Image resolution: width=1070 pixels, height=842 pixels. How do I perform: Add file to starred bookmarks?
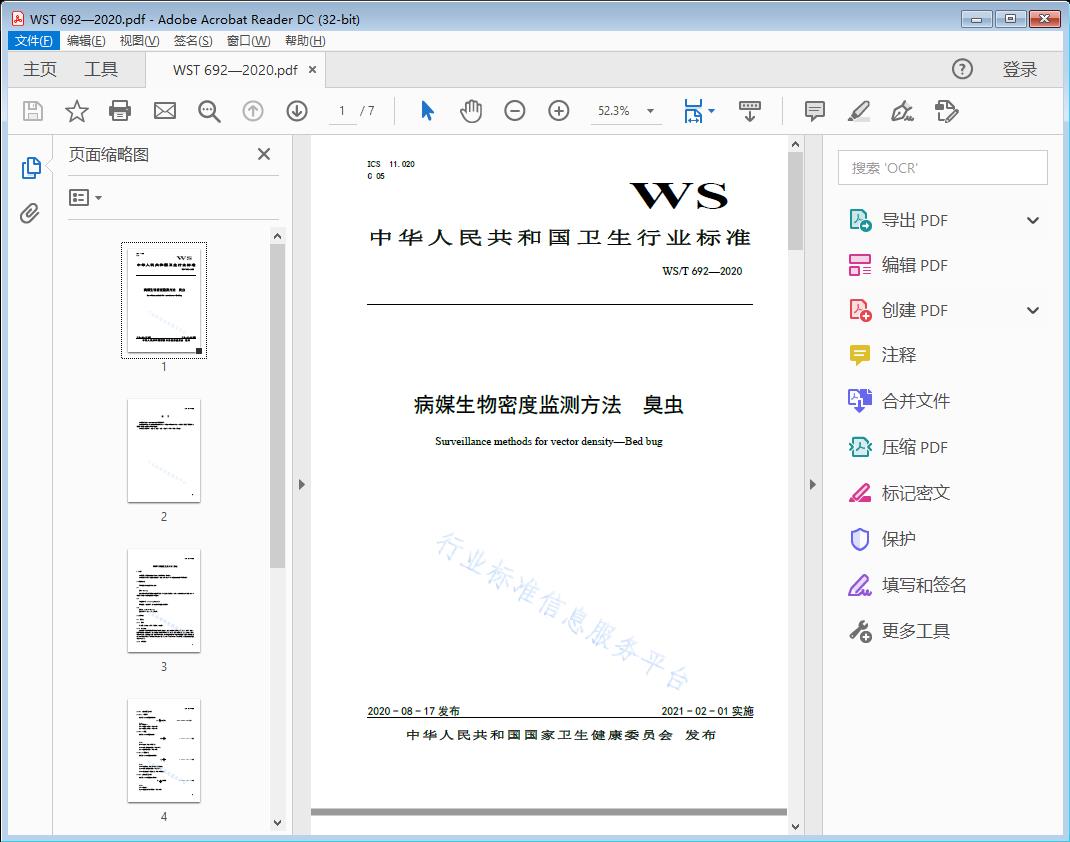point(77,111)
